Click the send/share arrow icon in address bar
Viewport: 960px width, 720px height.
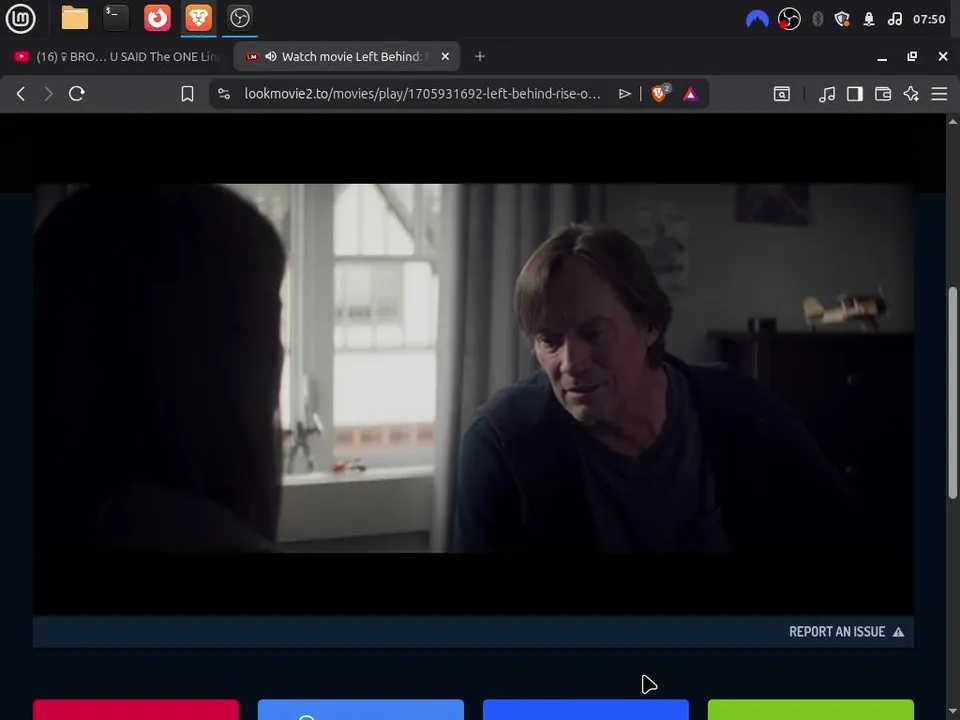click(624, 94)
